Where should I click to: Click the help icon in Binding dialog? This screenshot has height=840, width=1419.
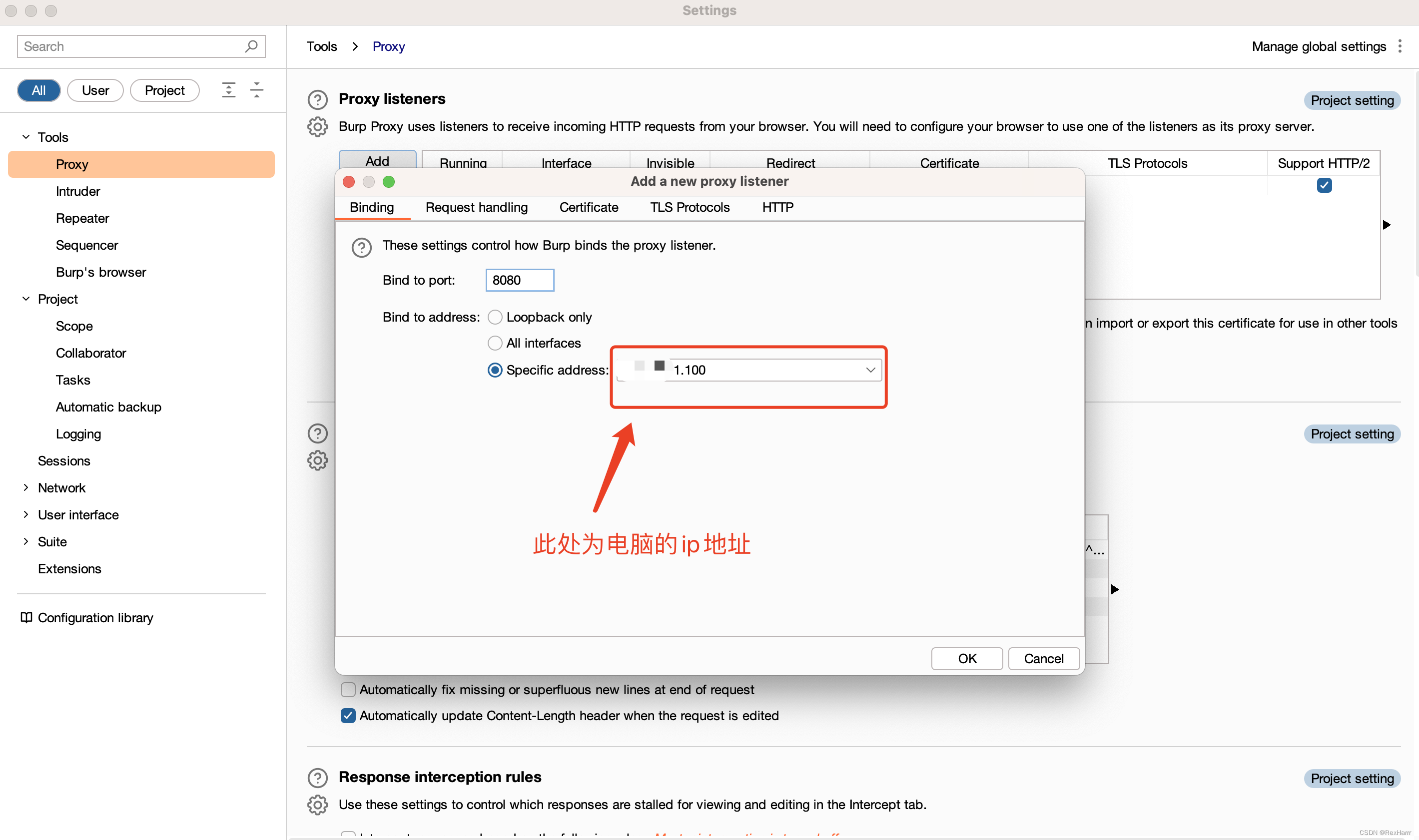click(x=361, y=247)
